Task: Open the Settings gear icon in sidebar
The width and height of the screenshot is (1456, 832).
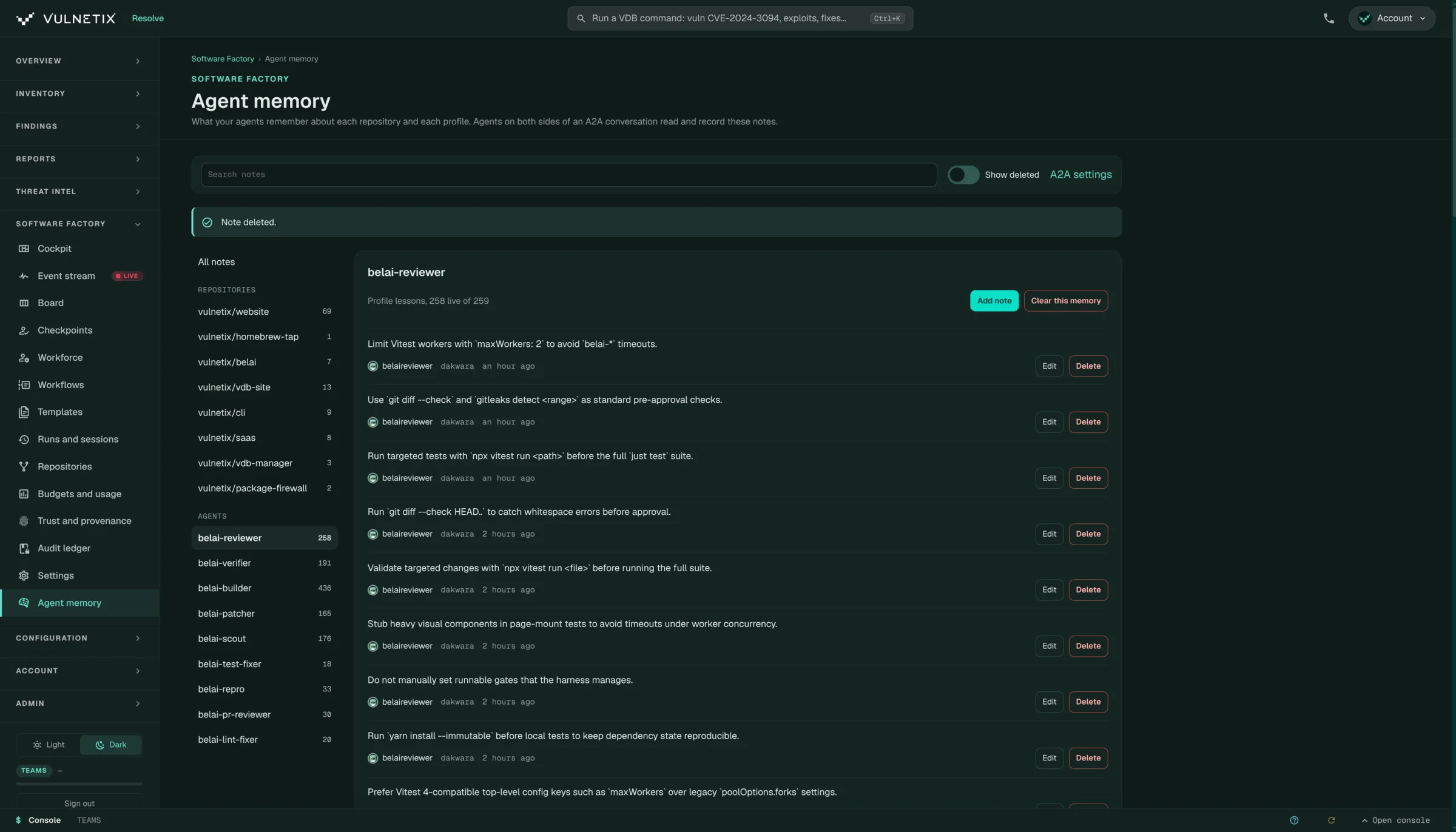Action: click(24, 575)
